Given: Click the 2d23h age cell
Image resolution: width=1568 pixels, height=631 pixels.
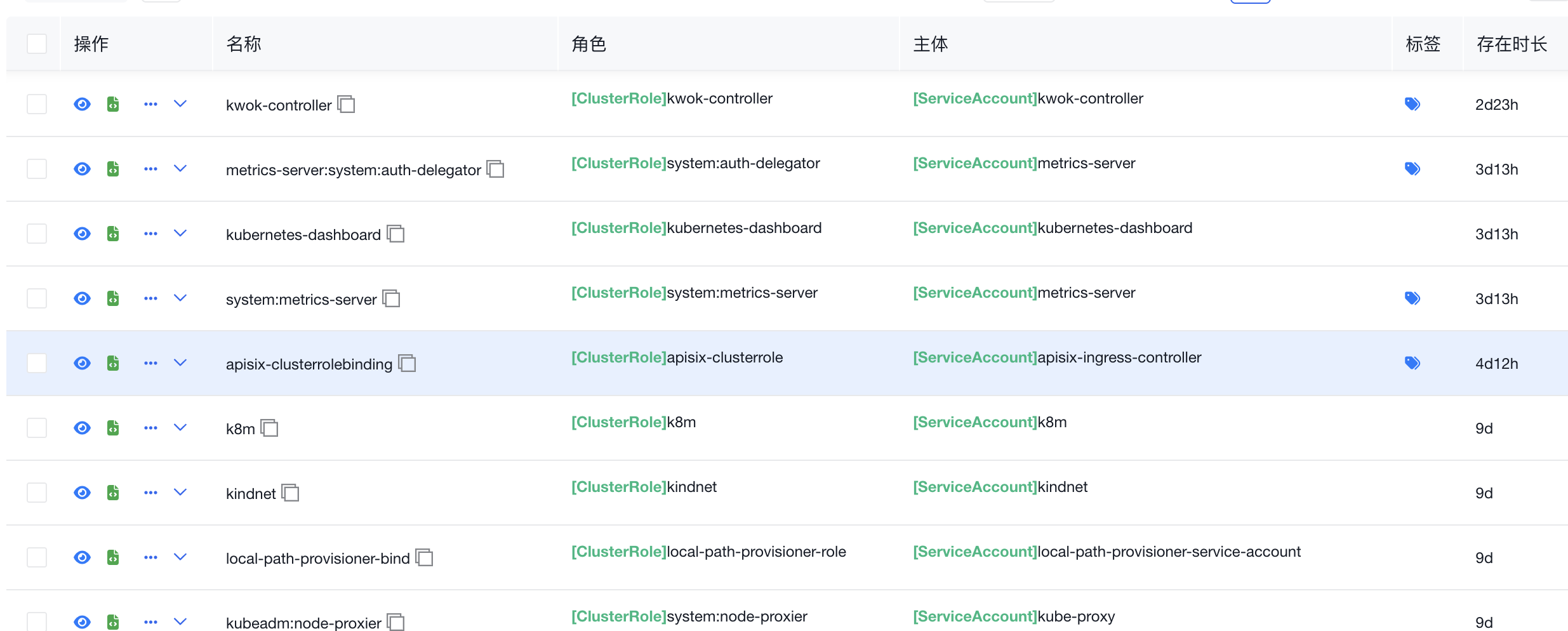Looking at the screenshot, I should pos(1497,105).
